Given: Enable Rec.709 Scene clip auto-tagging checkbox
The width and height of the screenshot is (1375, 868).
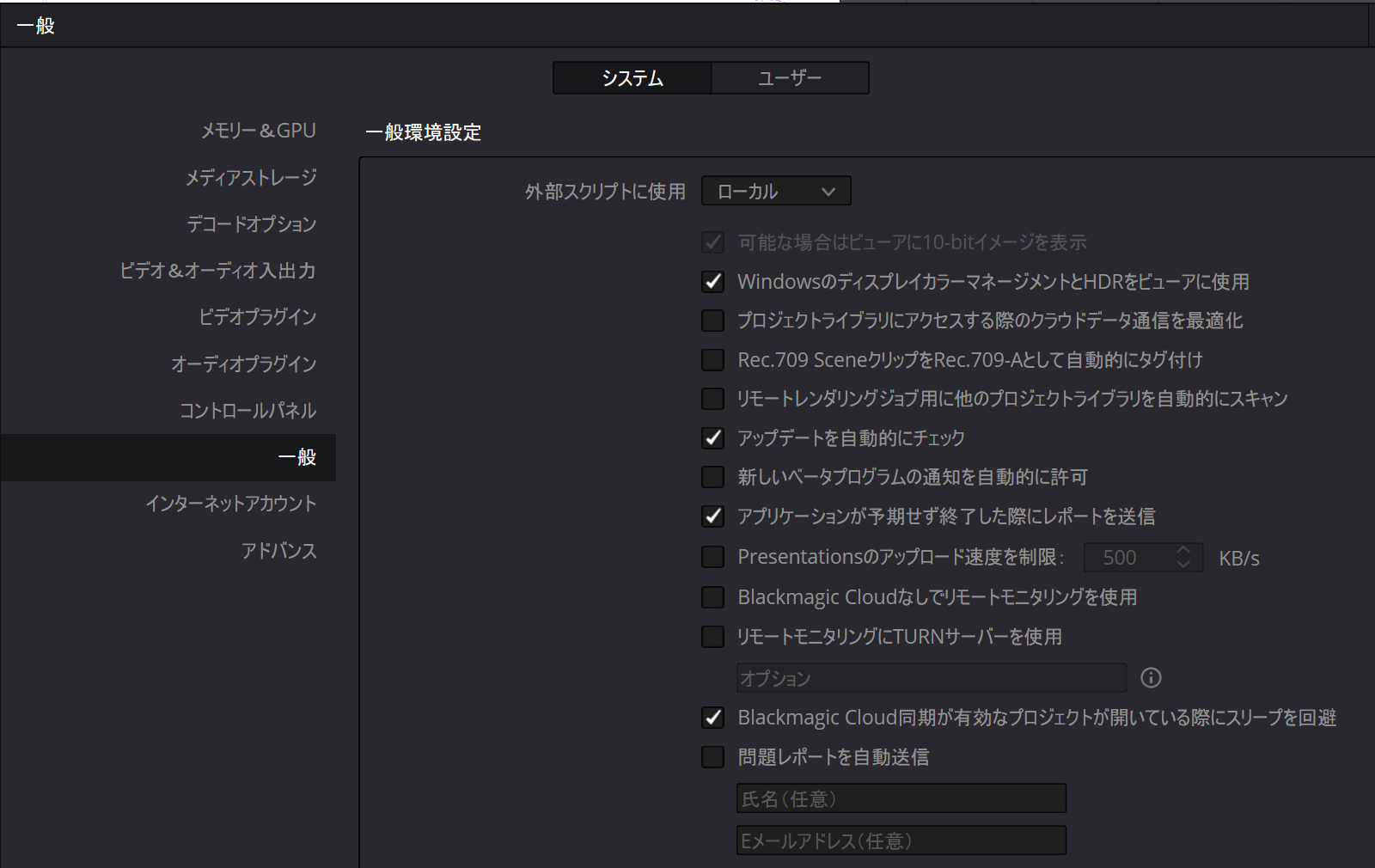Looking at the screenshot, I should (713, 360).
